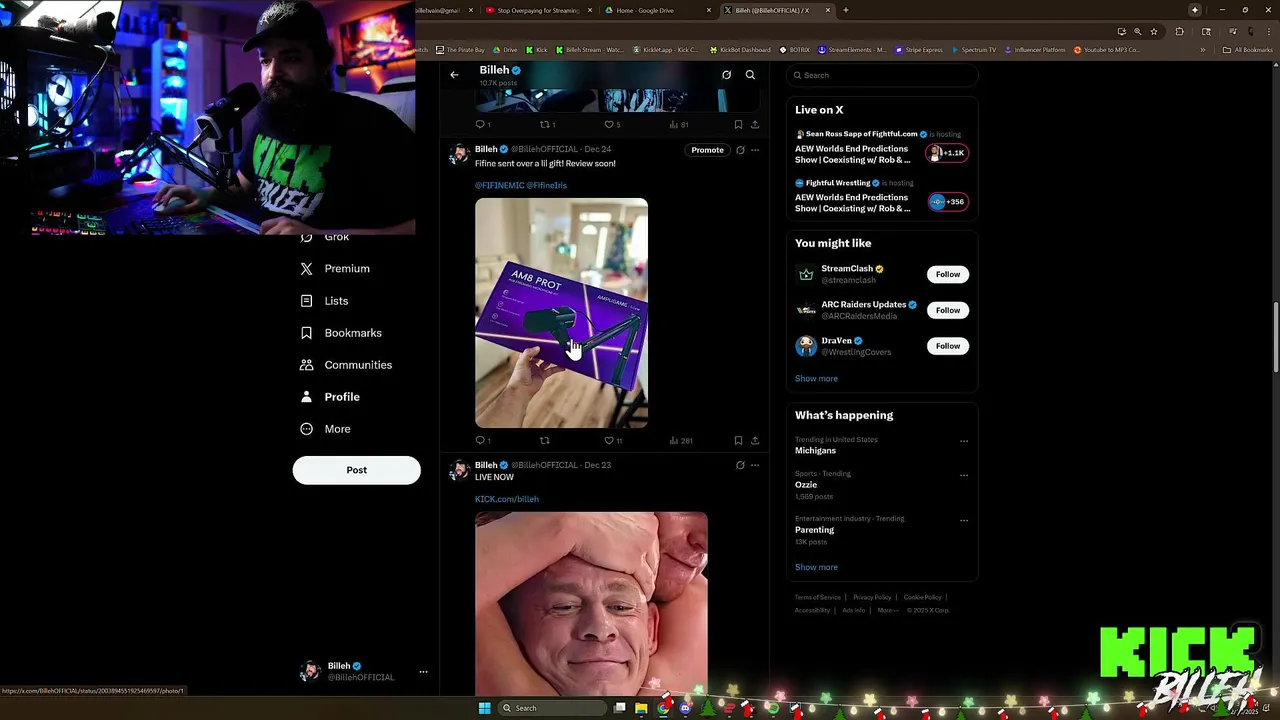This screenshot has width=1280, height=720.
Task: Search Billeh's posts with the header magnifier
Action: pyautogui.click(x=750, y=75)
